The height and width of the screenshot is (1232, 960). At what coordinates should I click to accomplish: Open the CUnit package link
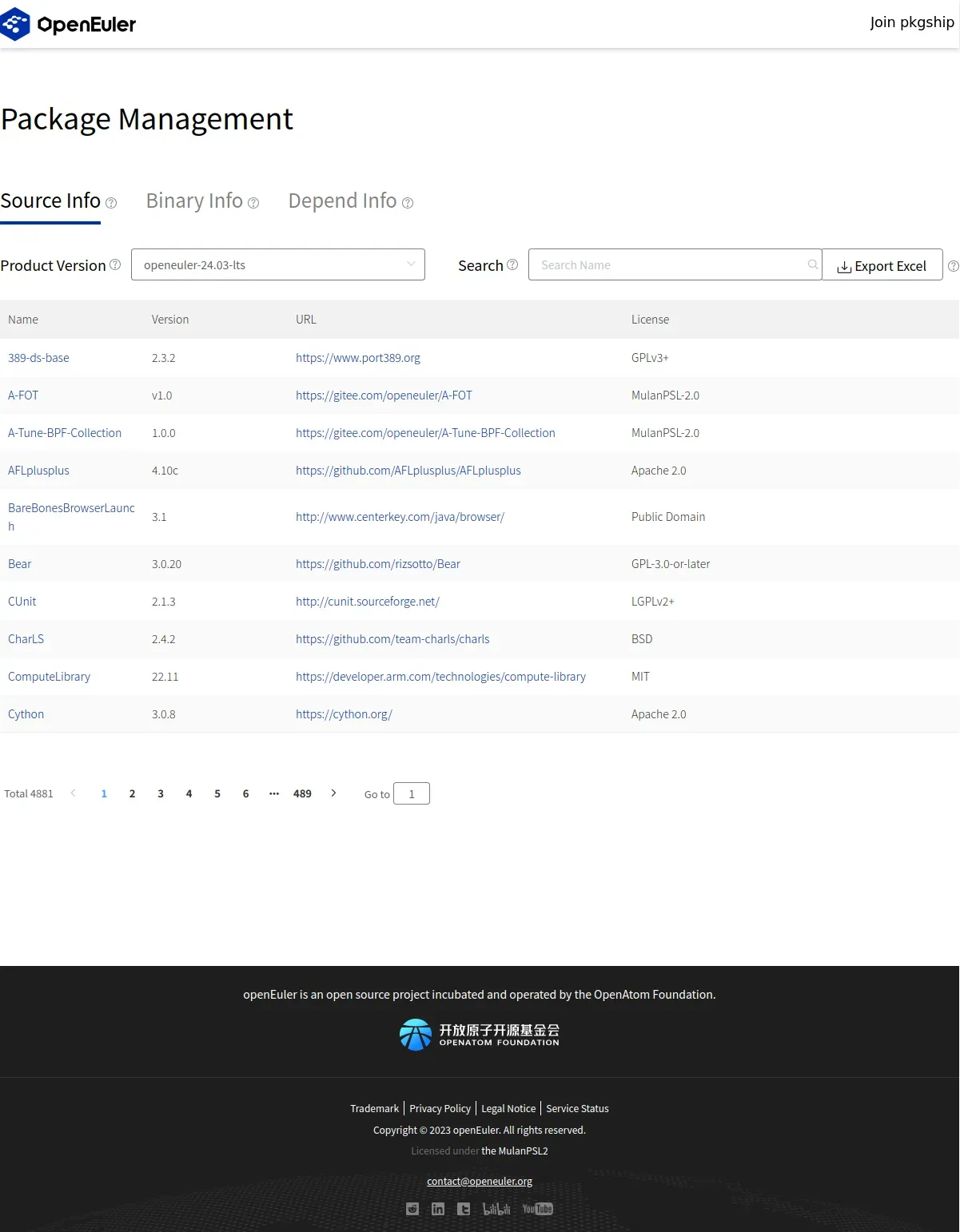22,602
